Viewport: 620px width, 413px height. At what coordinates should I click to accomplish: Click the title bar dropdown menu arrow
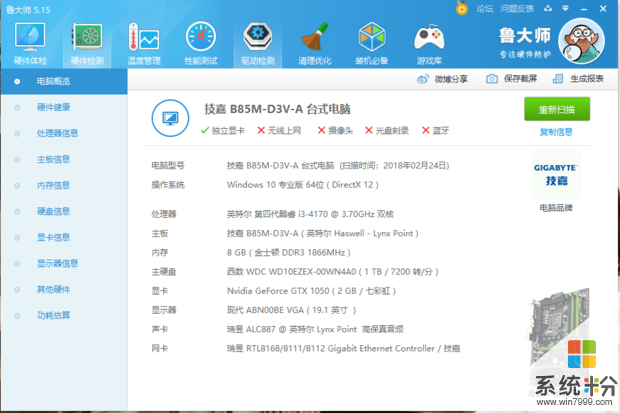click(565, 8)
